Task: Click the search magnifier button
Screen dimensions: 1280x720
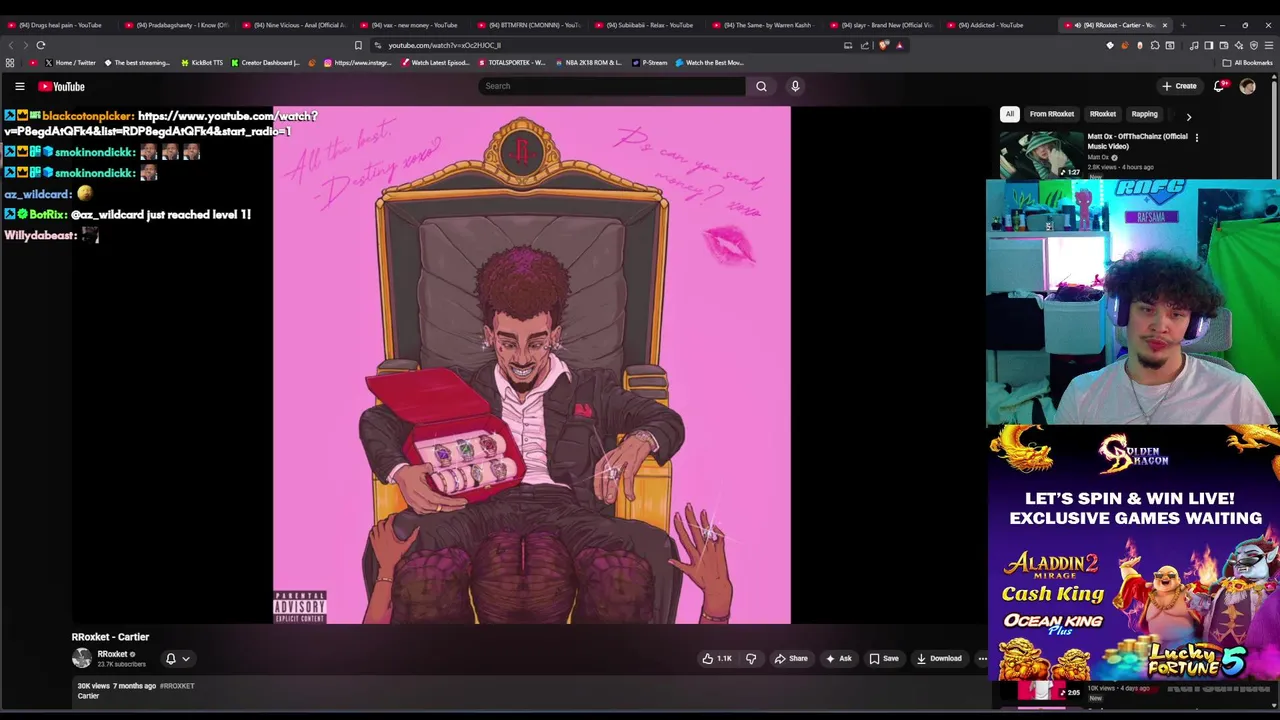Action: click(x=761, y=86)
